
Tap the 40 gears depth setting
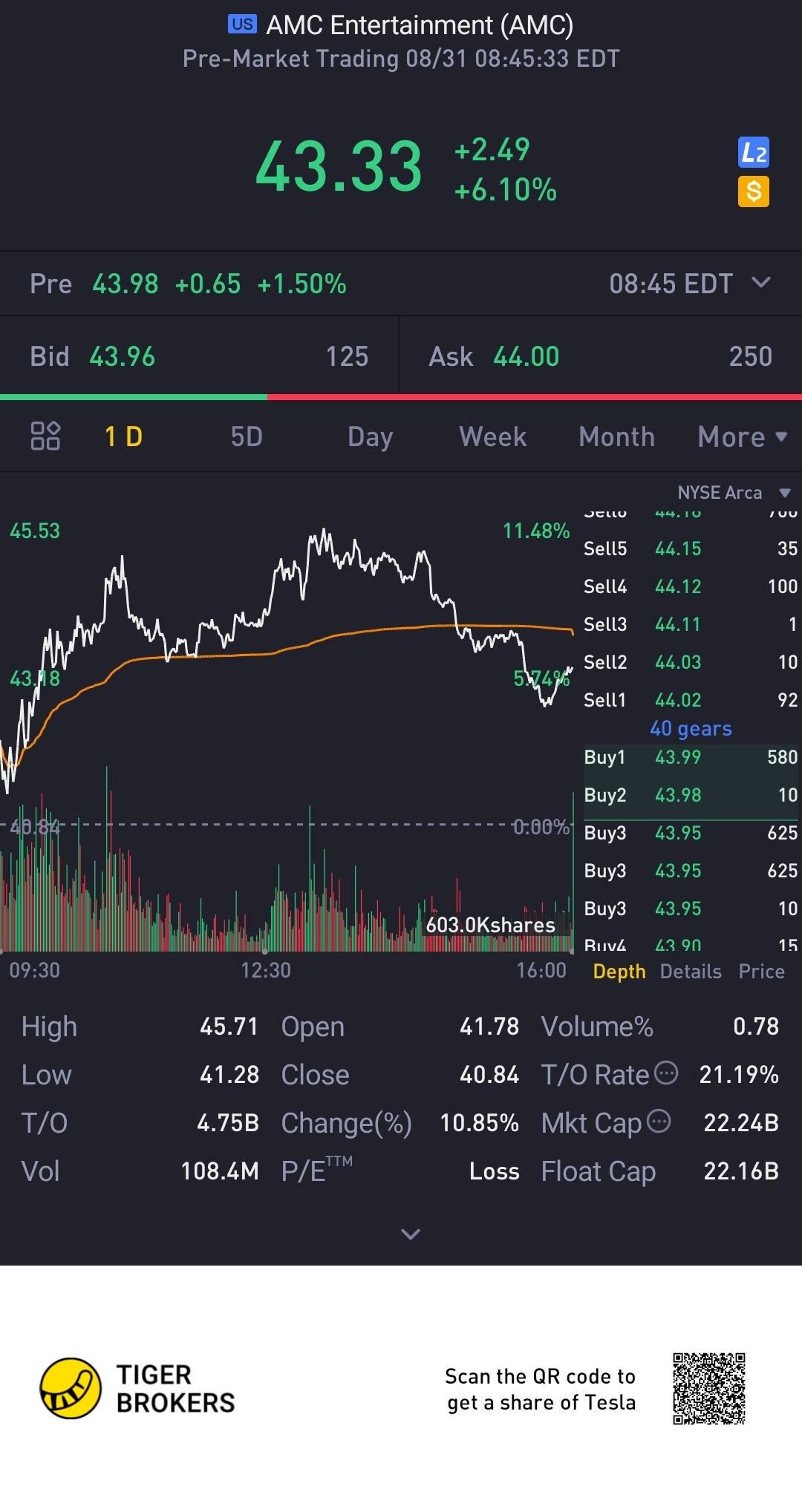click(691, 729)
